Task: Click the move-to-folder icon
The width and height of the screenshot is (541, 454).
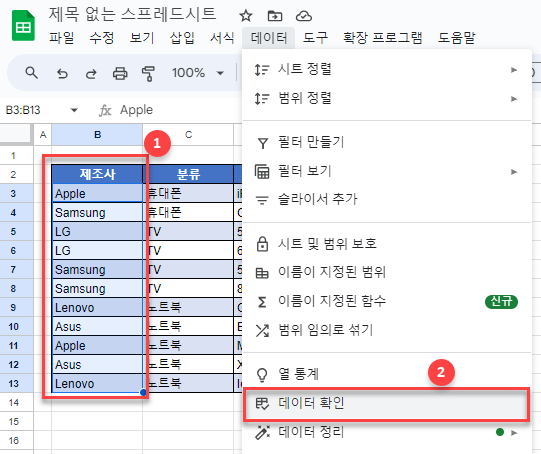Action: [275, 16]
